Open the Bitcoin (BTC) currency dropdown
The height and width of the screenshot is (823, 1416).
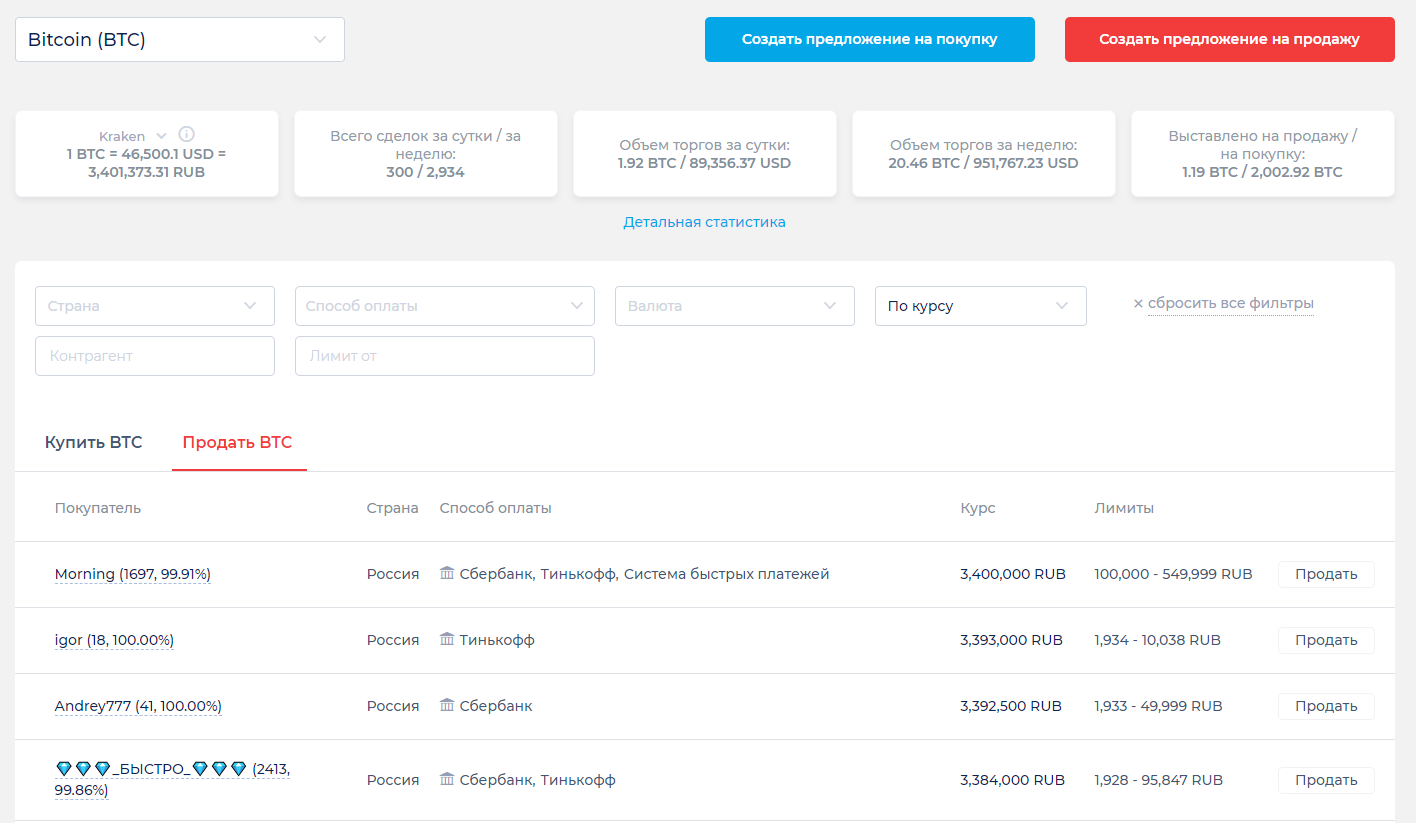point(180,40)
